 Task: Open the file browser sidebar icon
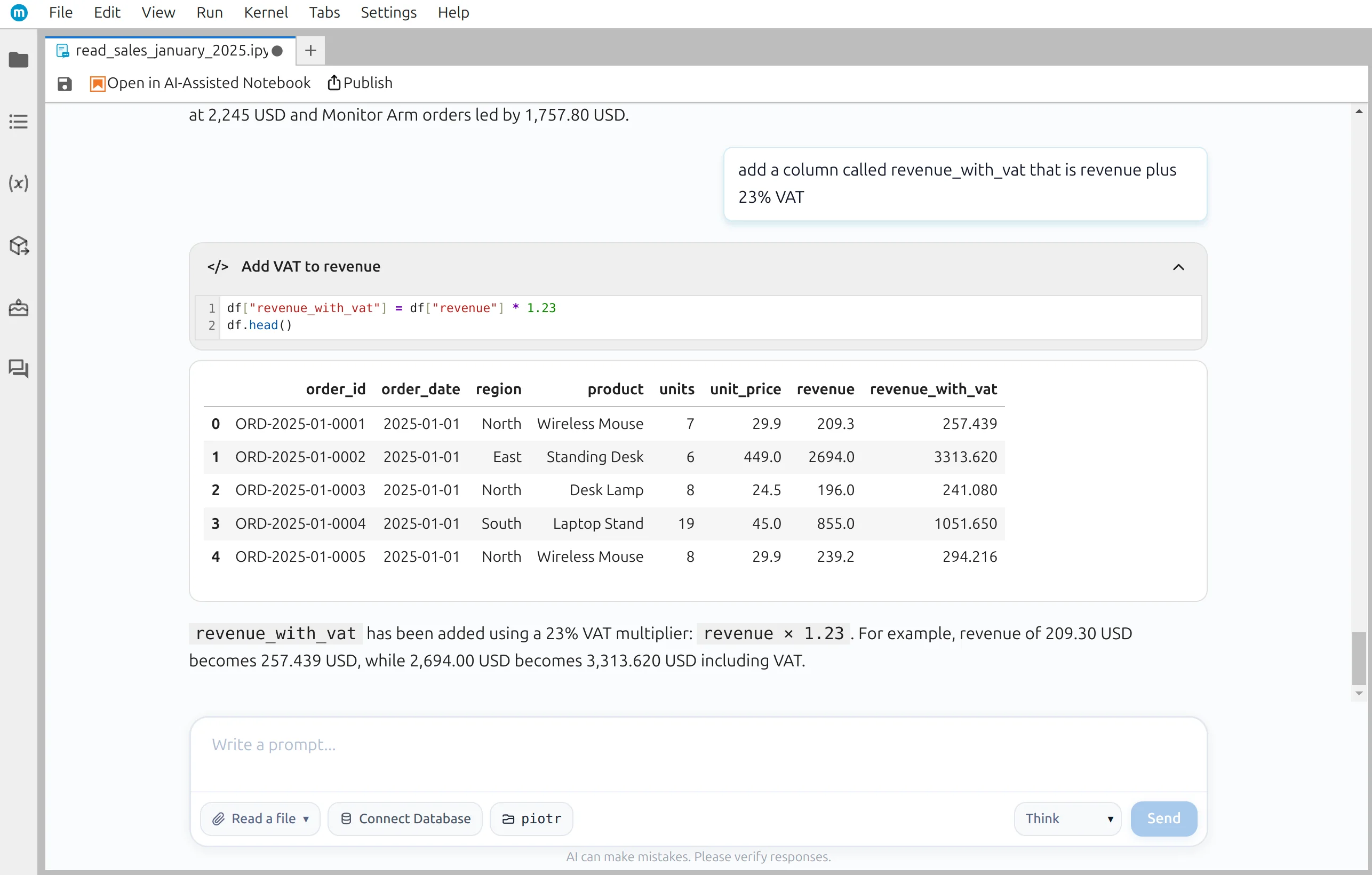click(x=18, y=59)
